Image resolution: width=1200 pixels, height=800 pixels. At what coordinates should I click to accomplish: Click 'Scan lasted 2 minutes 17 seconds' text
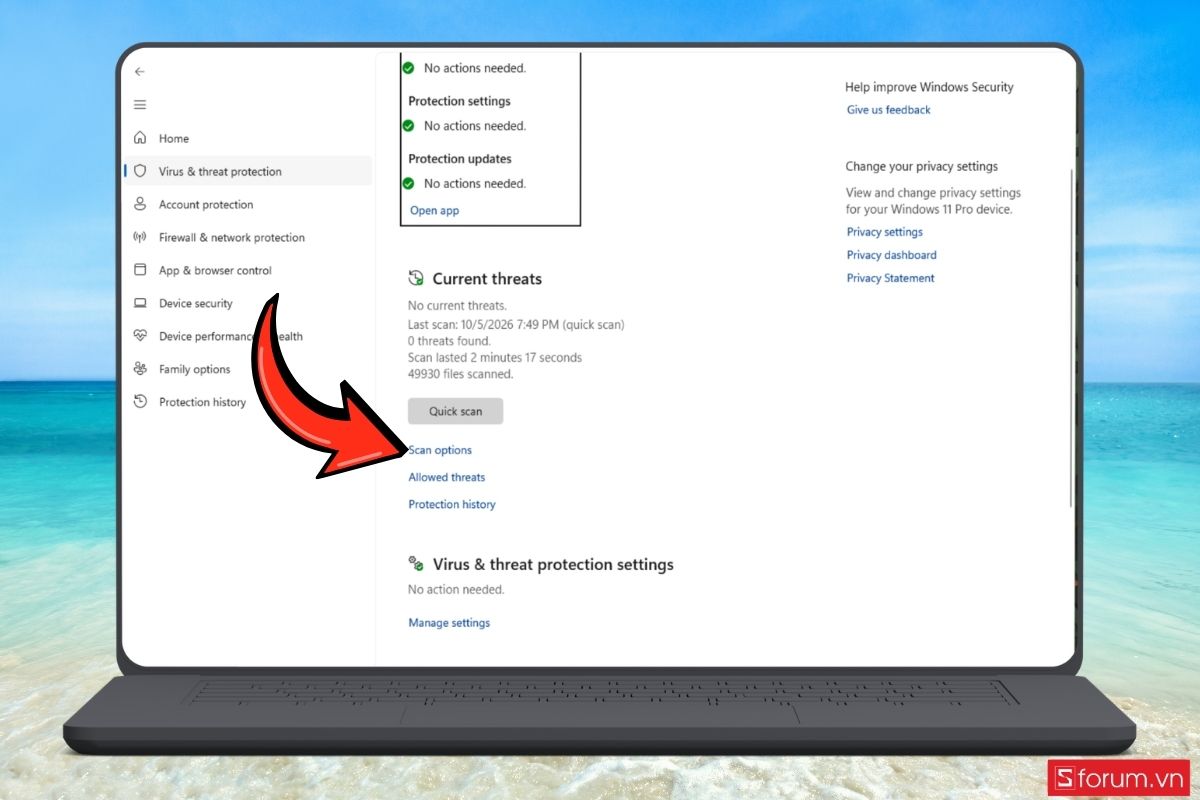point(495,357)
